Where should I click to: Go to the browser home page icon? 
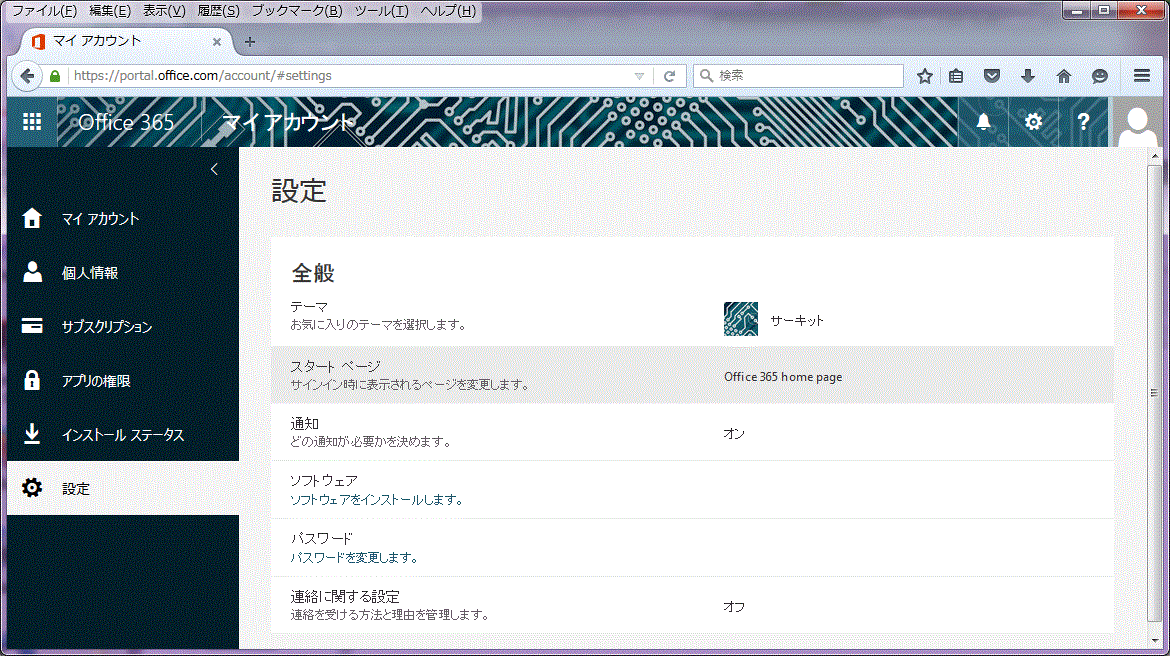[x=1064, y=75]
